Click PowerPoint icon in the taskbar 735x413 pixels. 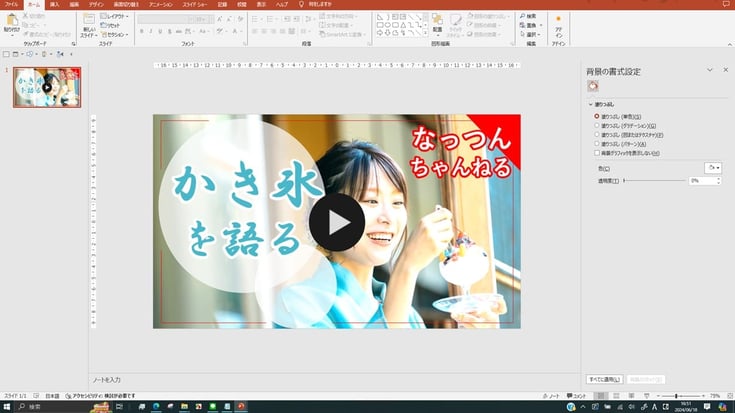click(241, 406)
